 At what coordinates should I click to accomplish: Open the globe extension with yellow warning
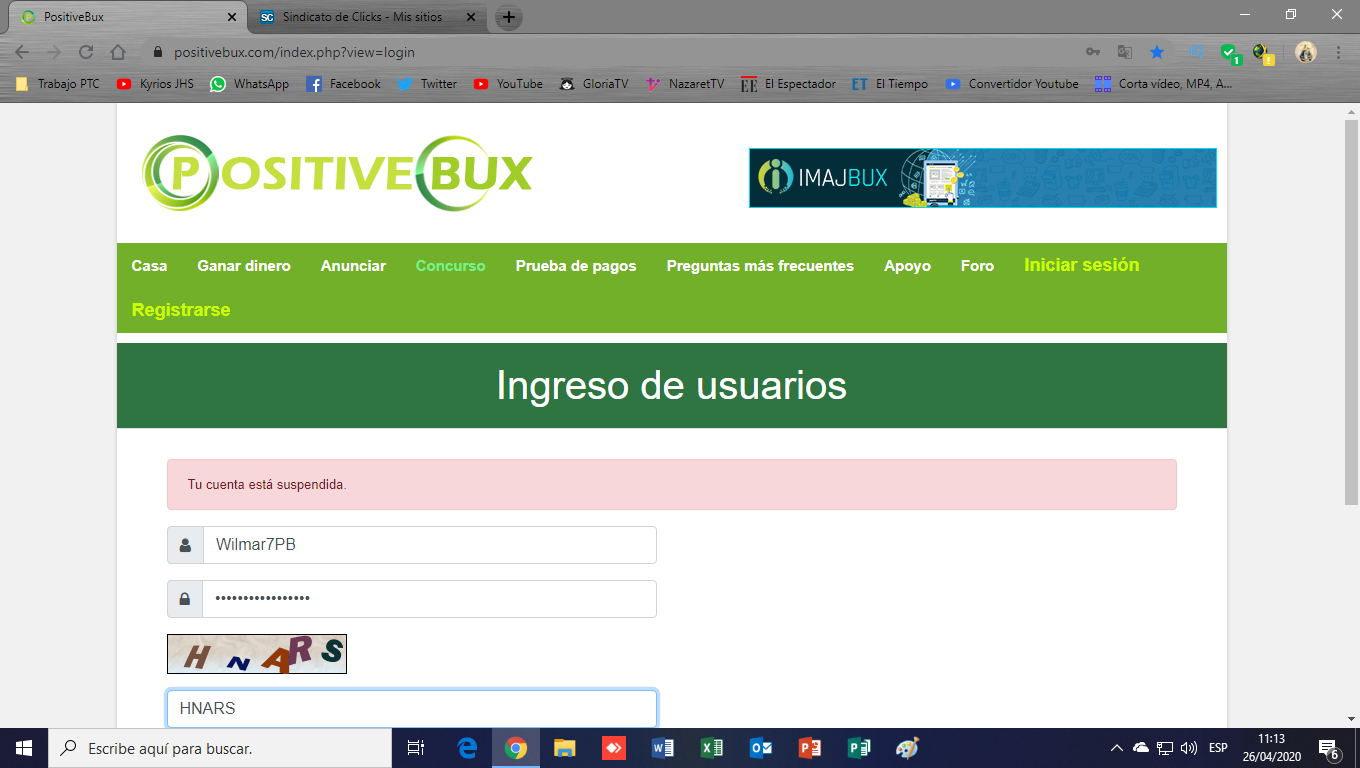[x=1263, y=53]
